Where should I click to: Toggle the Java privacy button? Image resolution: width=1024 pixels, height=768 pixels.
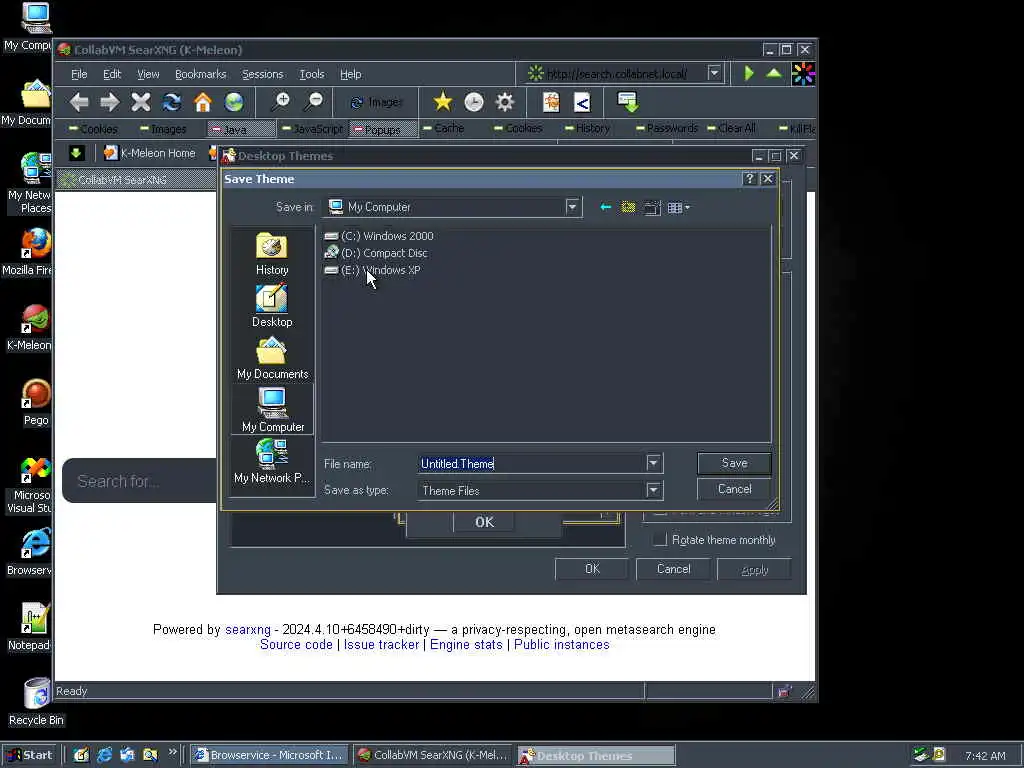(x=240, y=129)
